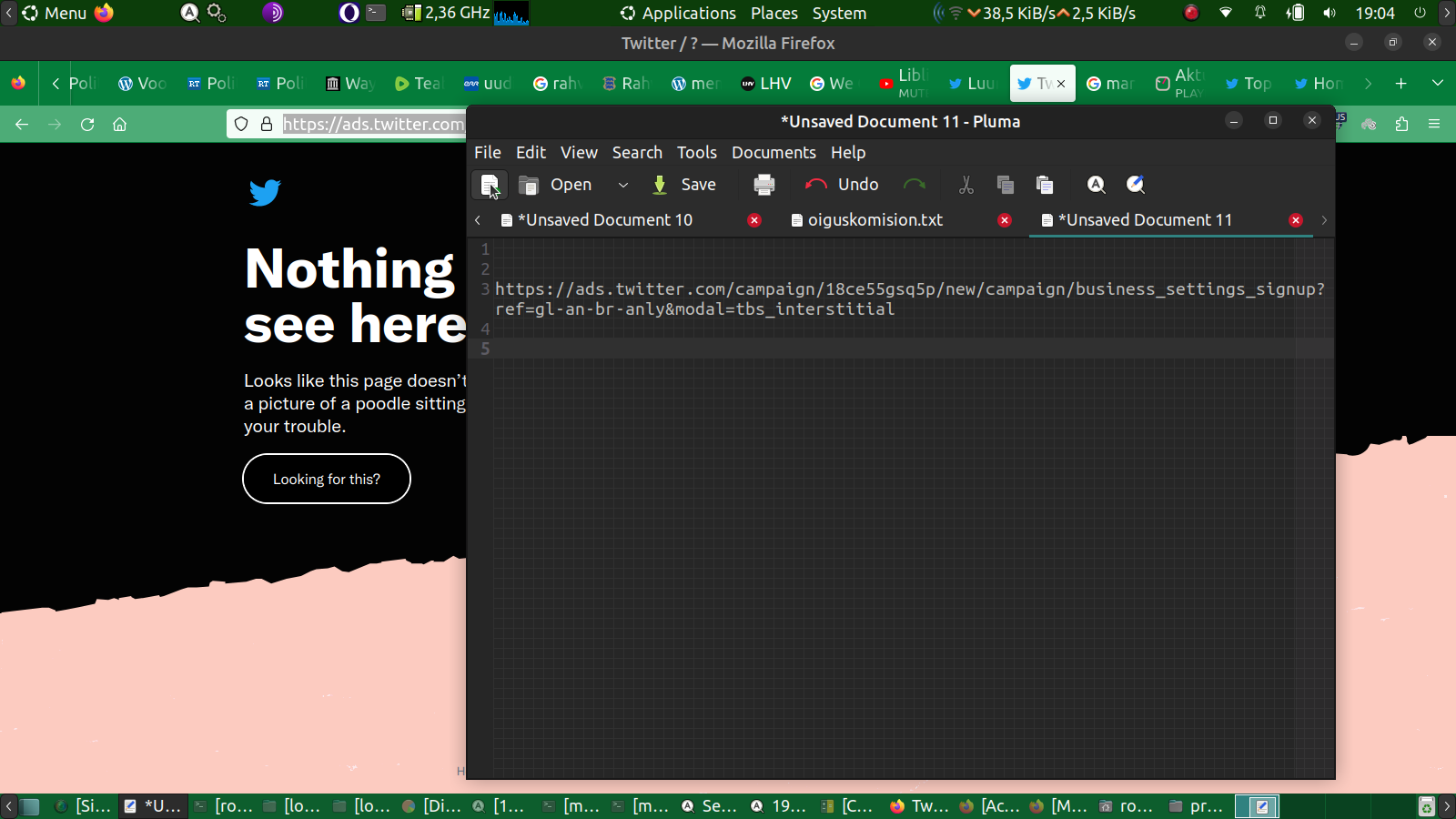The width and height of the screenshot is (1456, 819).
Task: Print the document using the printer icon
Action: click(764, 185)
